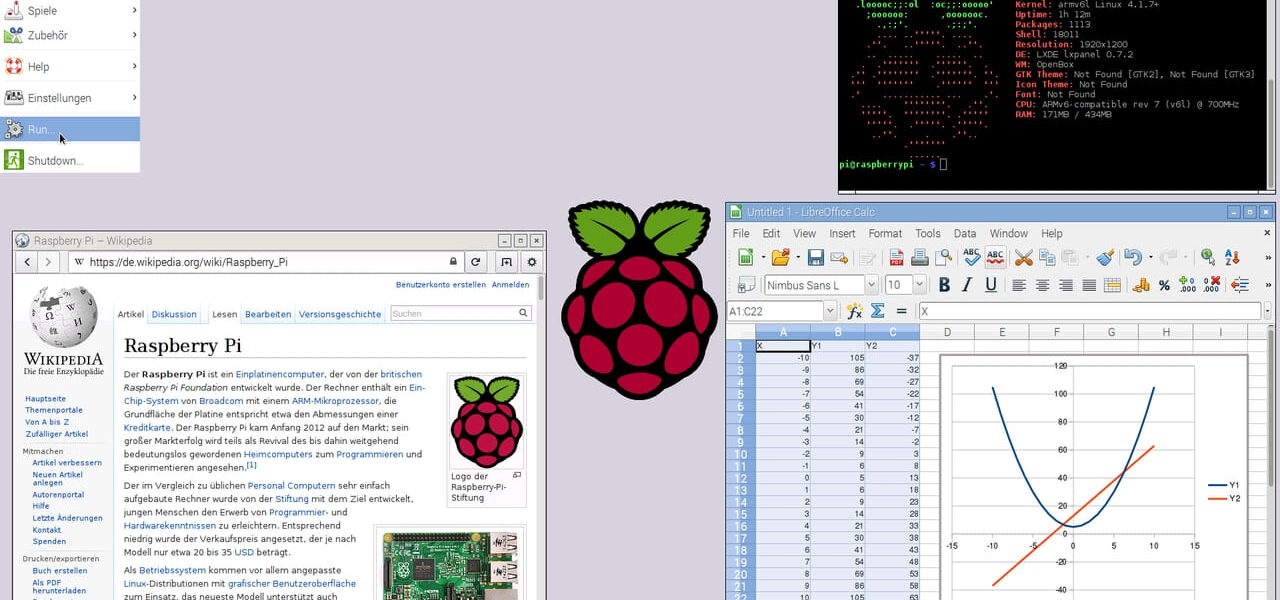This screenshot has height=600, width=1280.
Task: Open the Data menu in Calc
Action: click(965, 233)
